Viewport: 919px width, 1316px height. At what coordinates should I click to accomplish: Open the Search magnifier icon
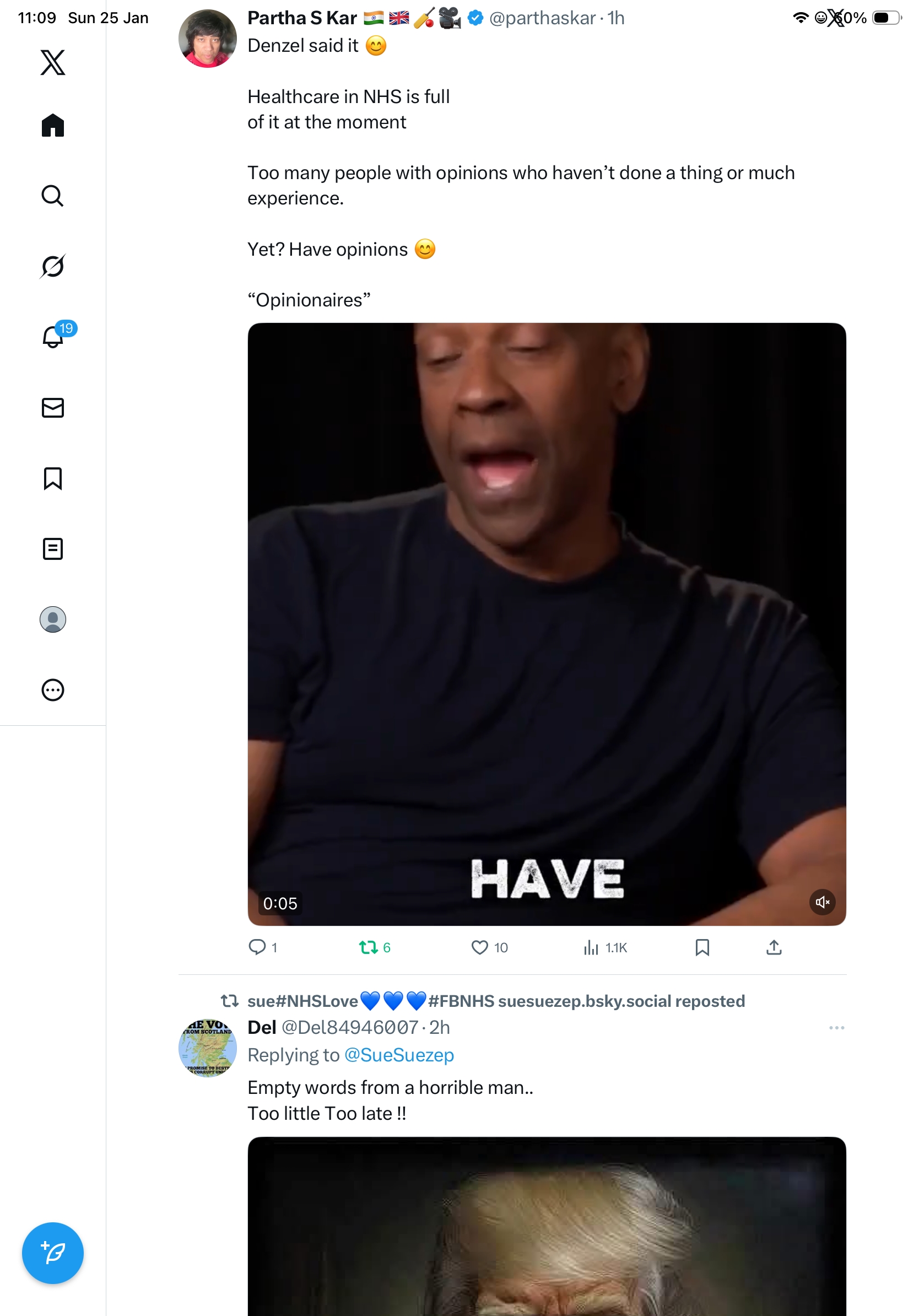[x=53, y=196]
